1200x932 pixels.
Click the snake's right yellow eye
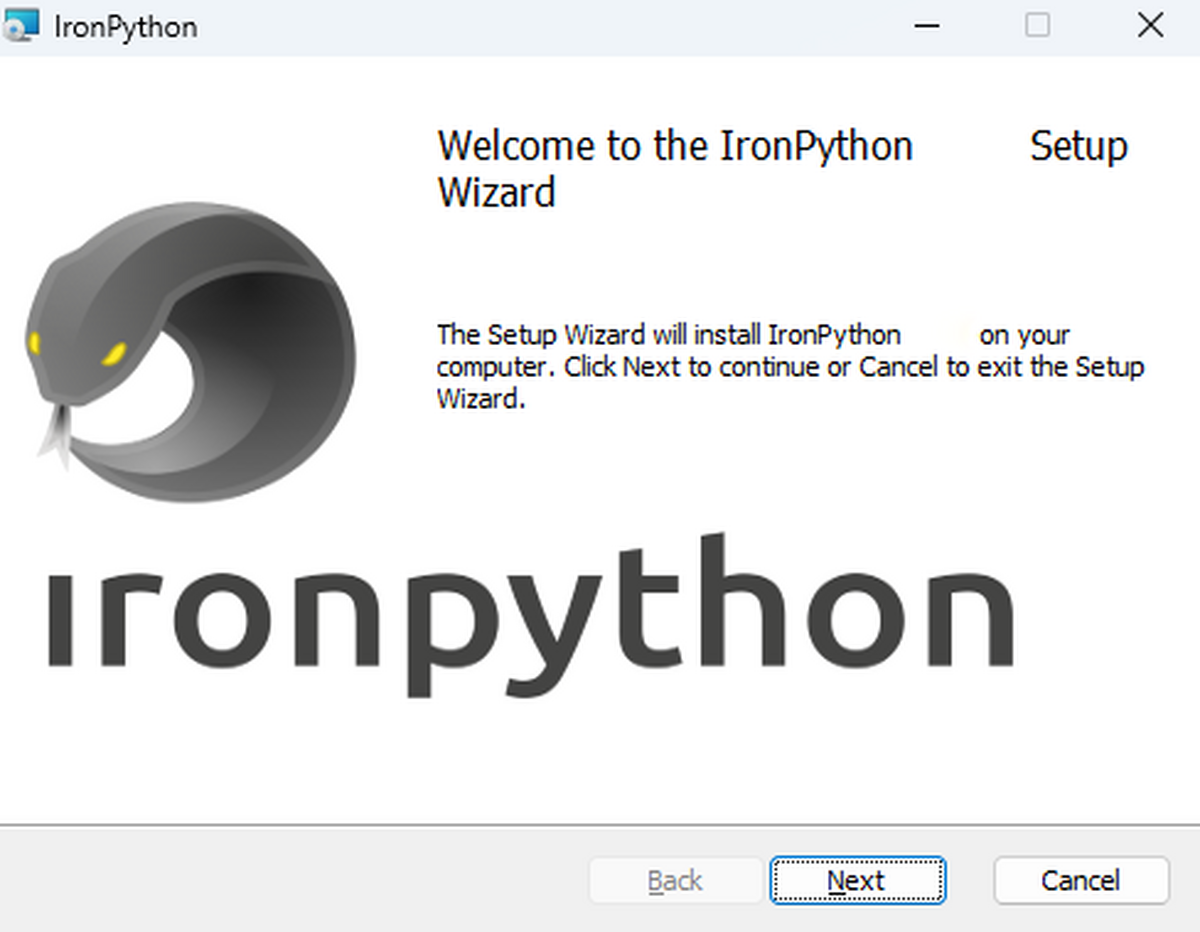pos(114,353)
